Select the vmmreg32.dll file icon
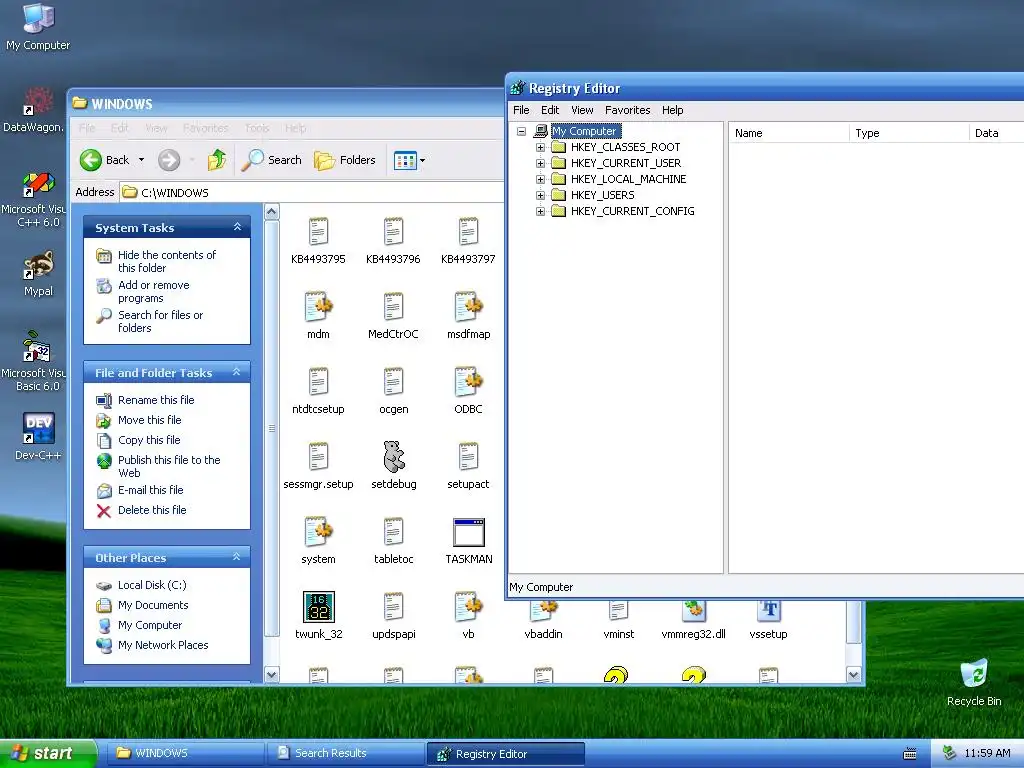The width and height of the screenshot is (1024, 768). pyautogui.click(x=694, y=611)
